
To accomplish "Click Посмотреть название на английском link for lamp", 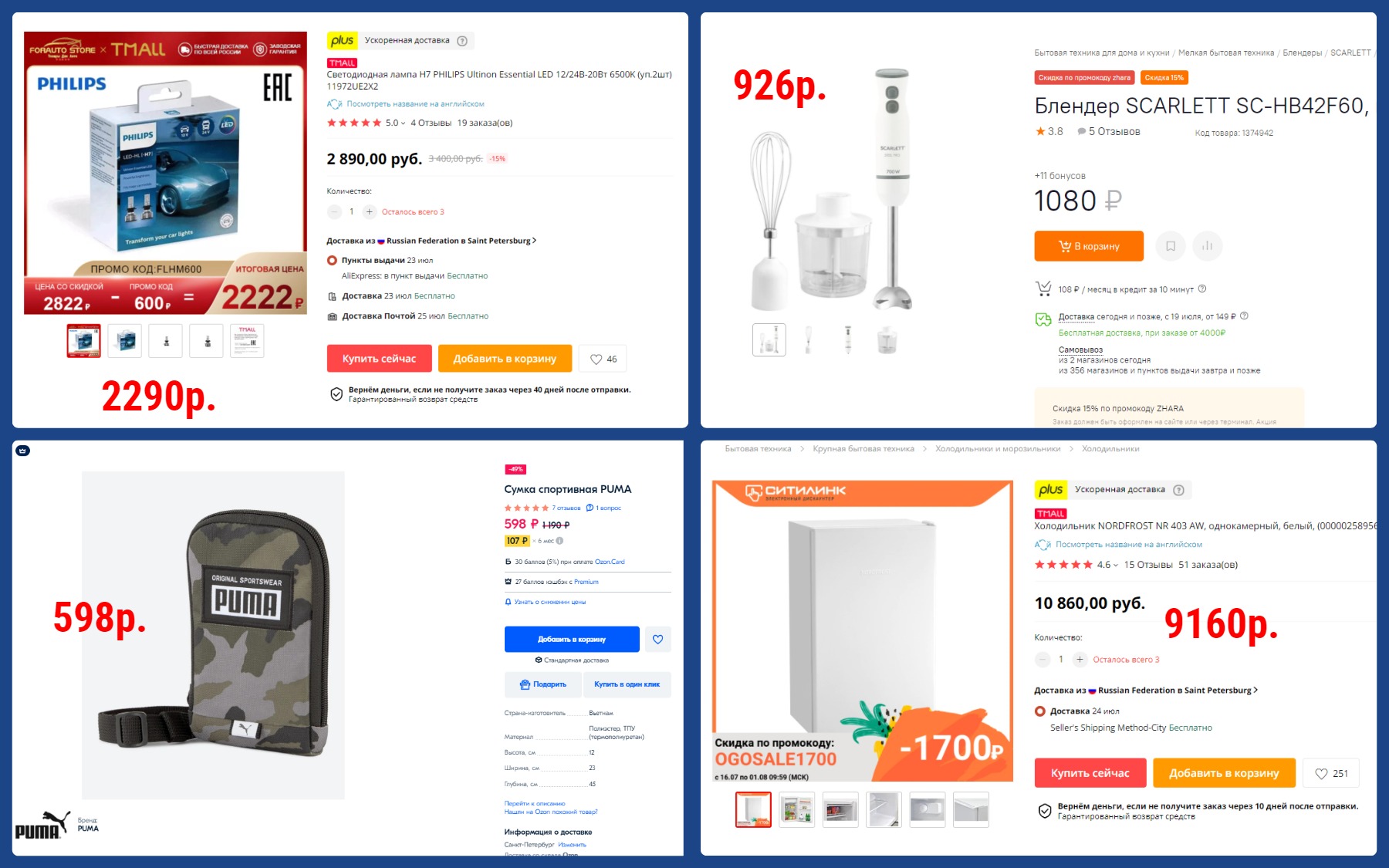I will click(415, 104).
